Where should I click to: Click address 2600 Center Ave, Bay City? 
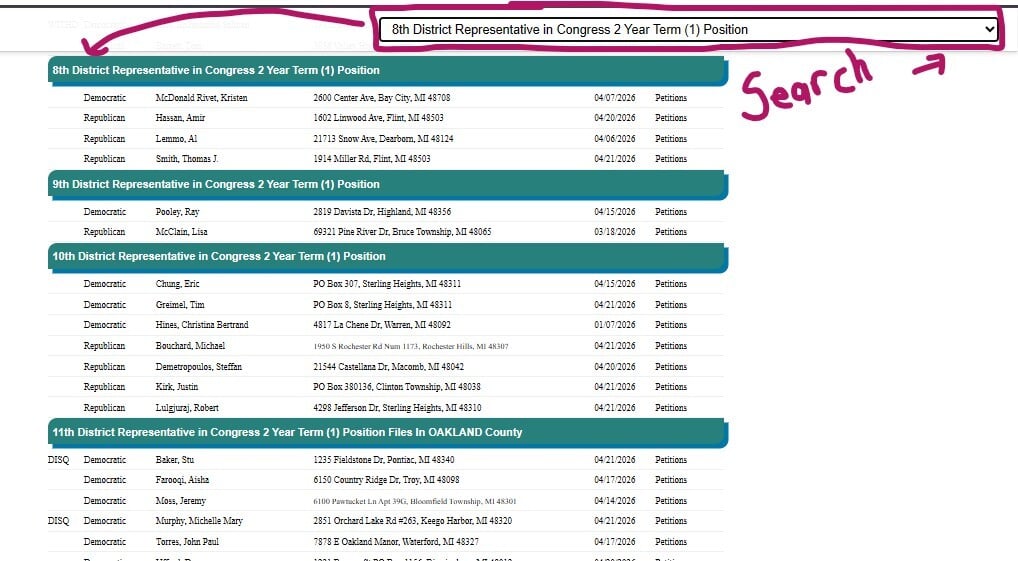382,97
